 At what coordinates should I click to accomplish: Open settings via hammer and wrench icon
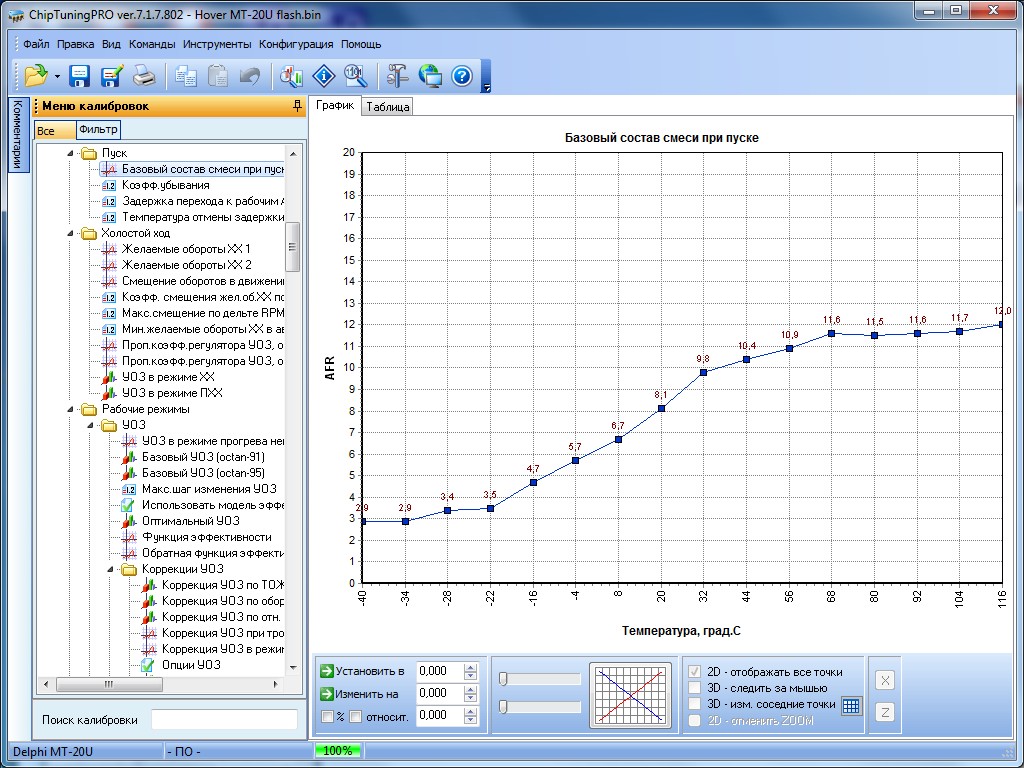pyautogui.click(x=398, y=76)
